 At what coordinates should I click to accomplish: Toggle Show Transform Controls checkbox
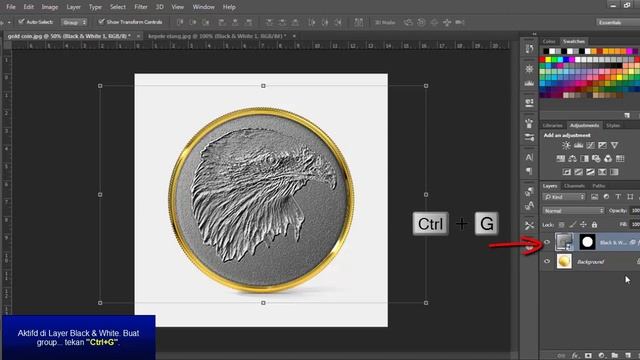click(x=101, y=22)
